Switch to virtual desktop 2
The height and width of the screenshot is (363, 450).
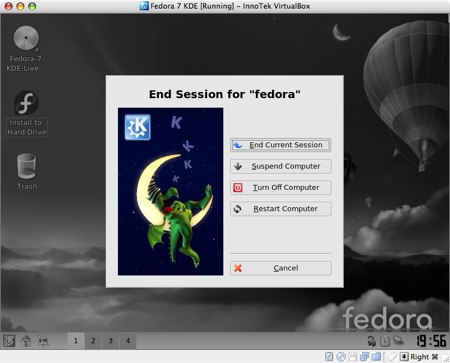click(93, 341)
